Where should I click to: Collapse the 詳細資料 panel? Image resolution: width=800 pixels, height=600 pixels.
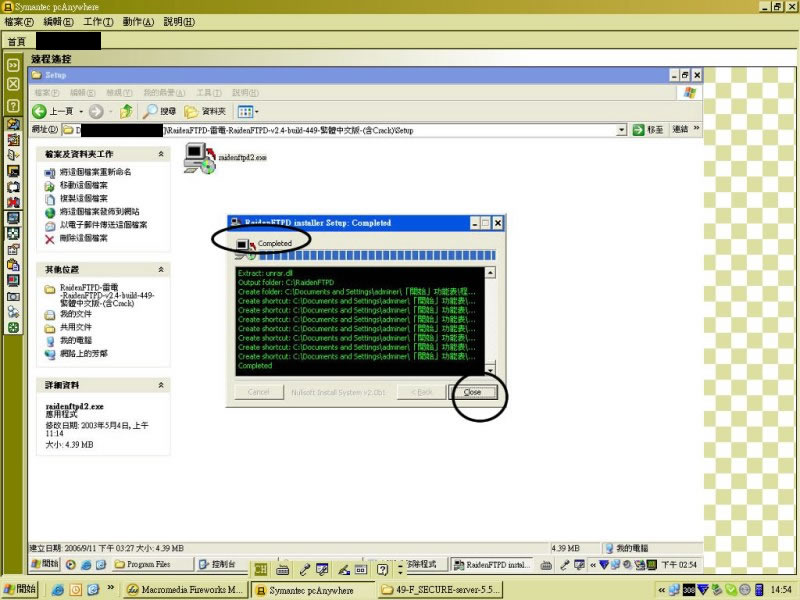point(161,385)
